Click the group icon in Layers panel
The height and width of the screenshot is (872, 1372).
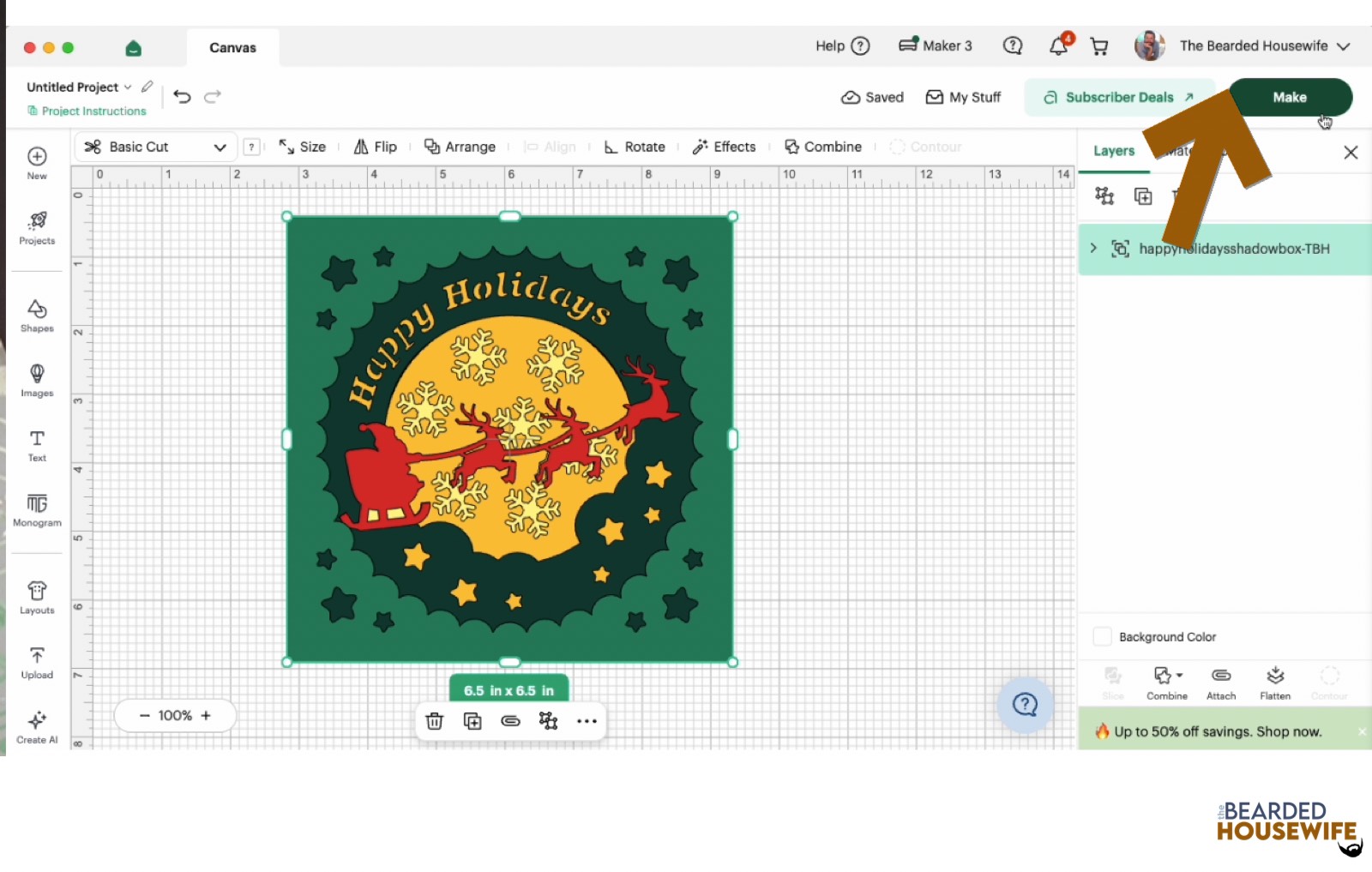pos(1104,195)
